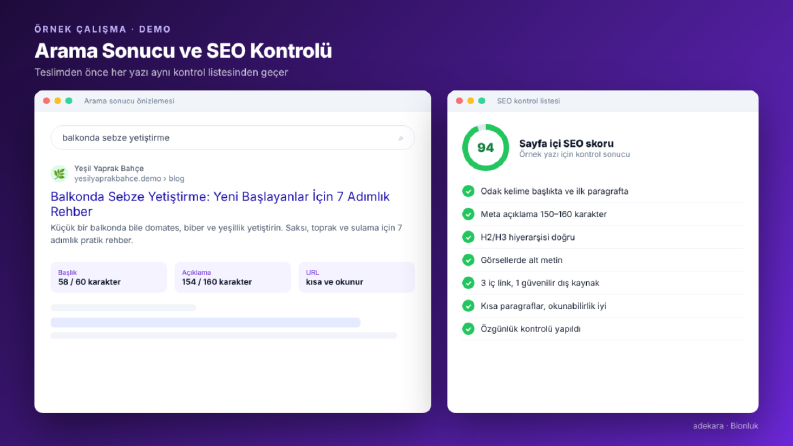793x446 pixels.
Task: Click the Özgünlük kontrolü yapıldı text
Action: click(531, 329)
